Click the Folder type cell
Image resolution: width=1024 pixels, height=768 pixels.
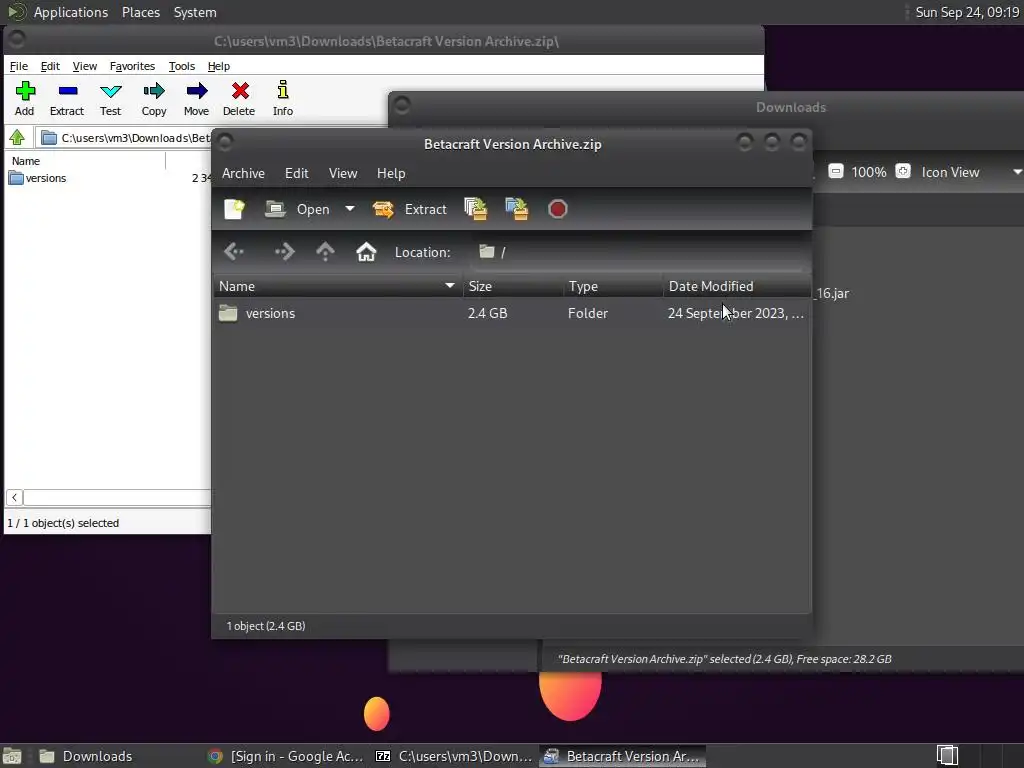pos(588,313)
